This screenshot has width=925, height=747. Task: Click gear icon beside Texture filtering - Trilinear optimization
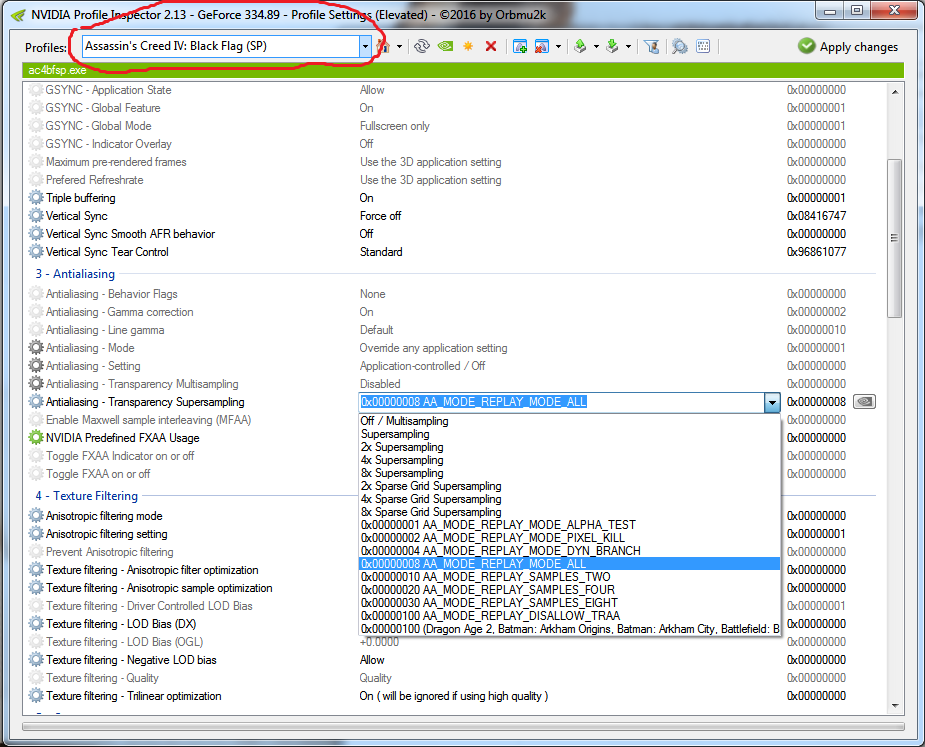point(36,696)
